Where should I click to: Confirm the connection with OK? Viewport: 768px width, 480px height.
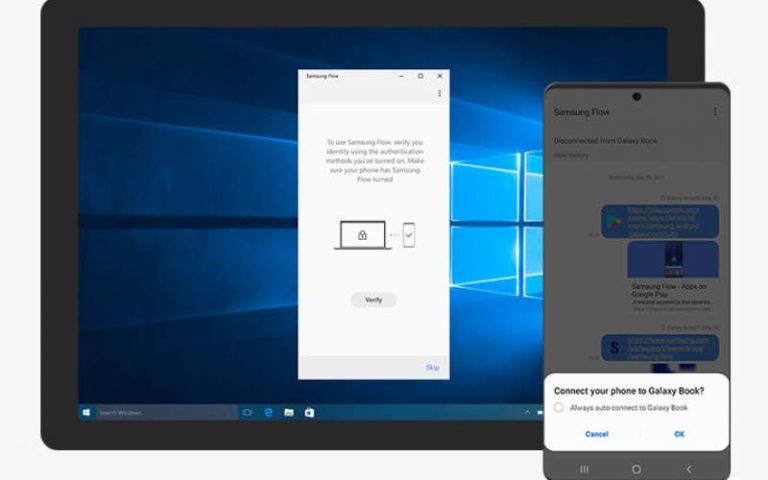click(x=679, y=434)
